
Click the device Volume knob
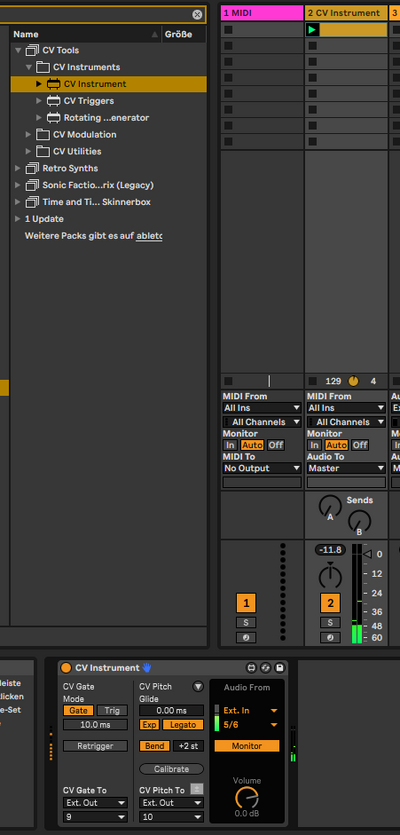(247, 798)
